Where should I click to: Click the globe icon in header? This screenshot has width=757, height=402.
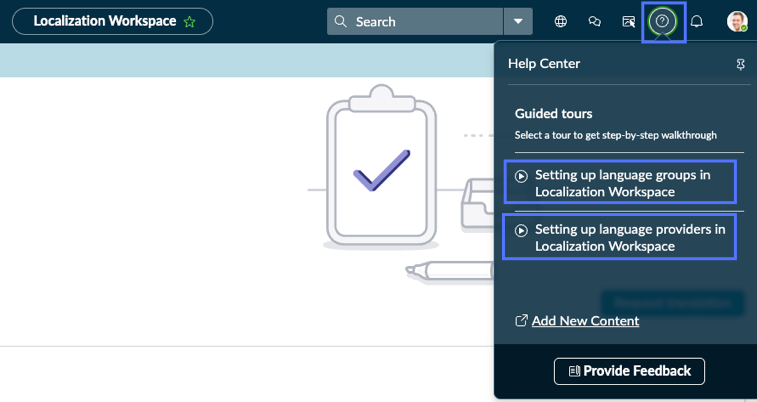pos(561,21)
